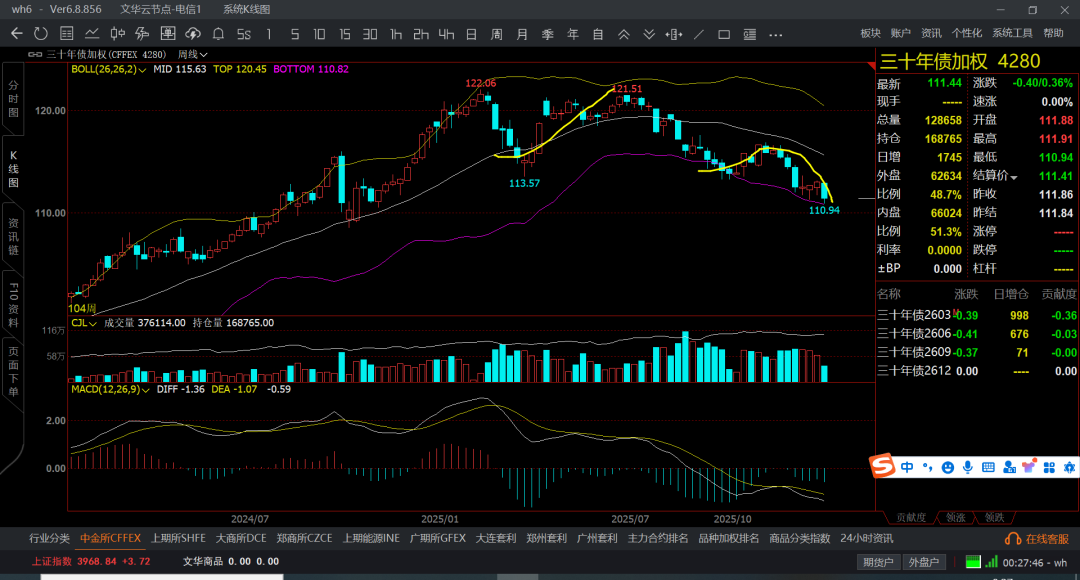Viewport: 1080px width, 580px height.
Task: Select the 大商所DCE exchange tab
Action: (241, 539)
